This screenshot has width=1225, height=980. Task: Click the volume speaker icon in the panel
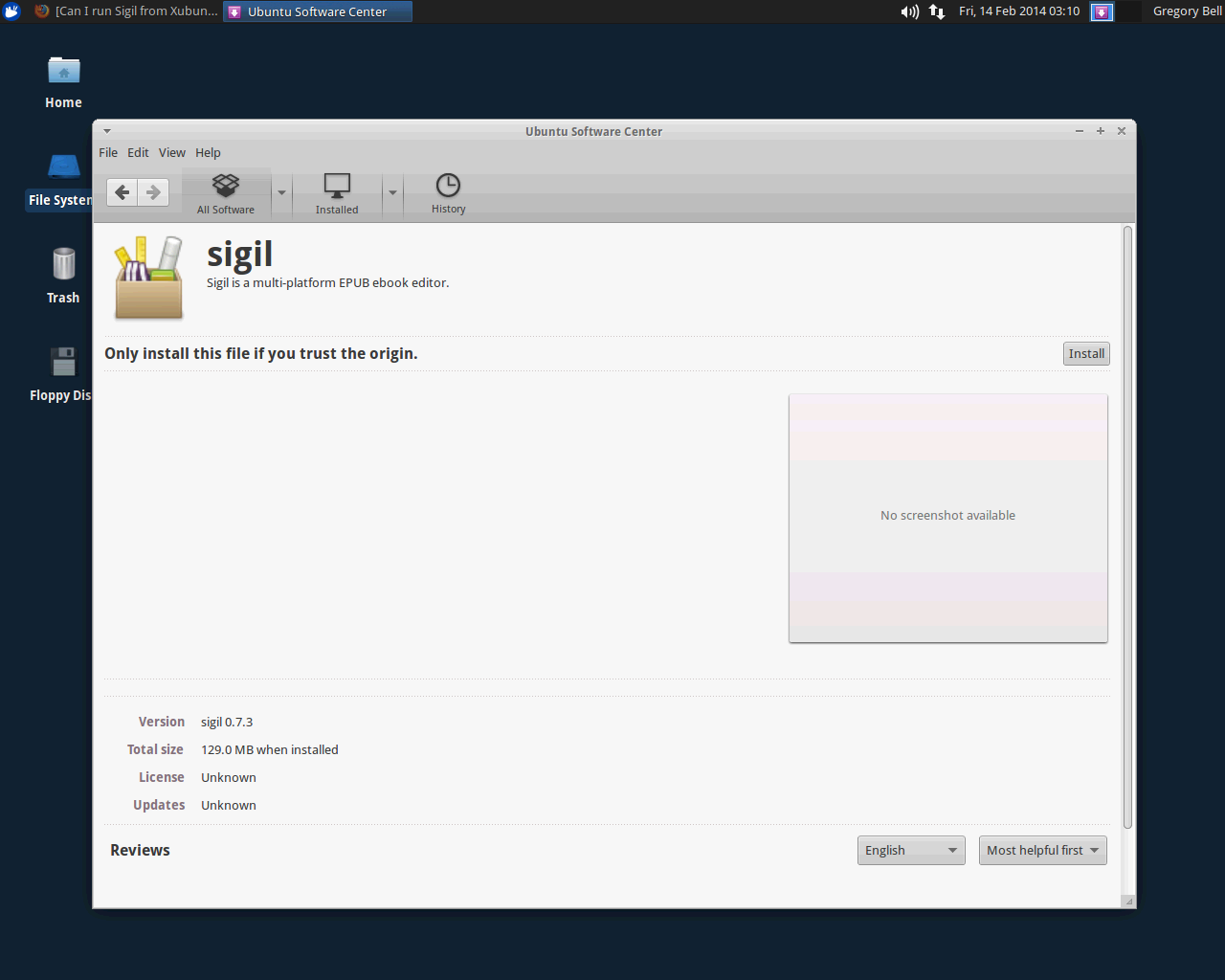(x=909, y=11)
